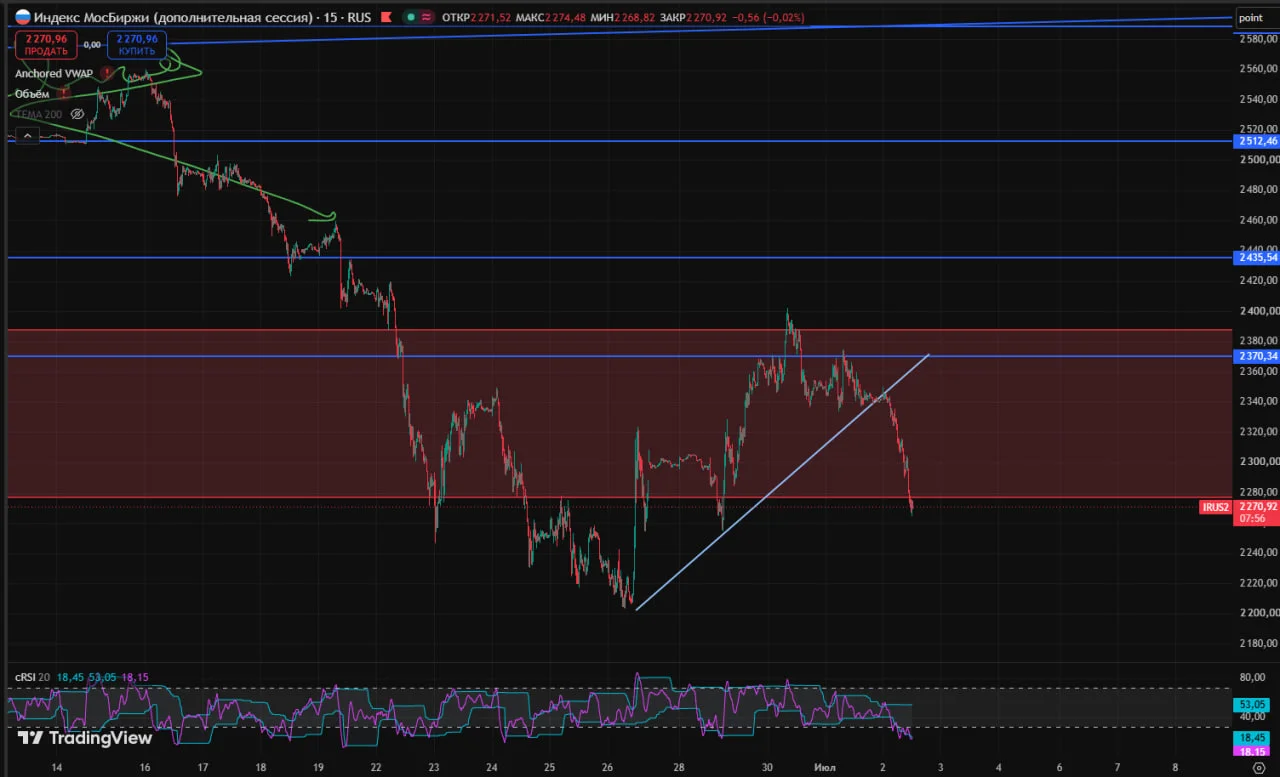Screen dimensions: 1280x777
Task: Toggle TEMA 200 visibility eye icon
Action: 78,114
